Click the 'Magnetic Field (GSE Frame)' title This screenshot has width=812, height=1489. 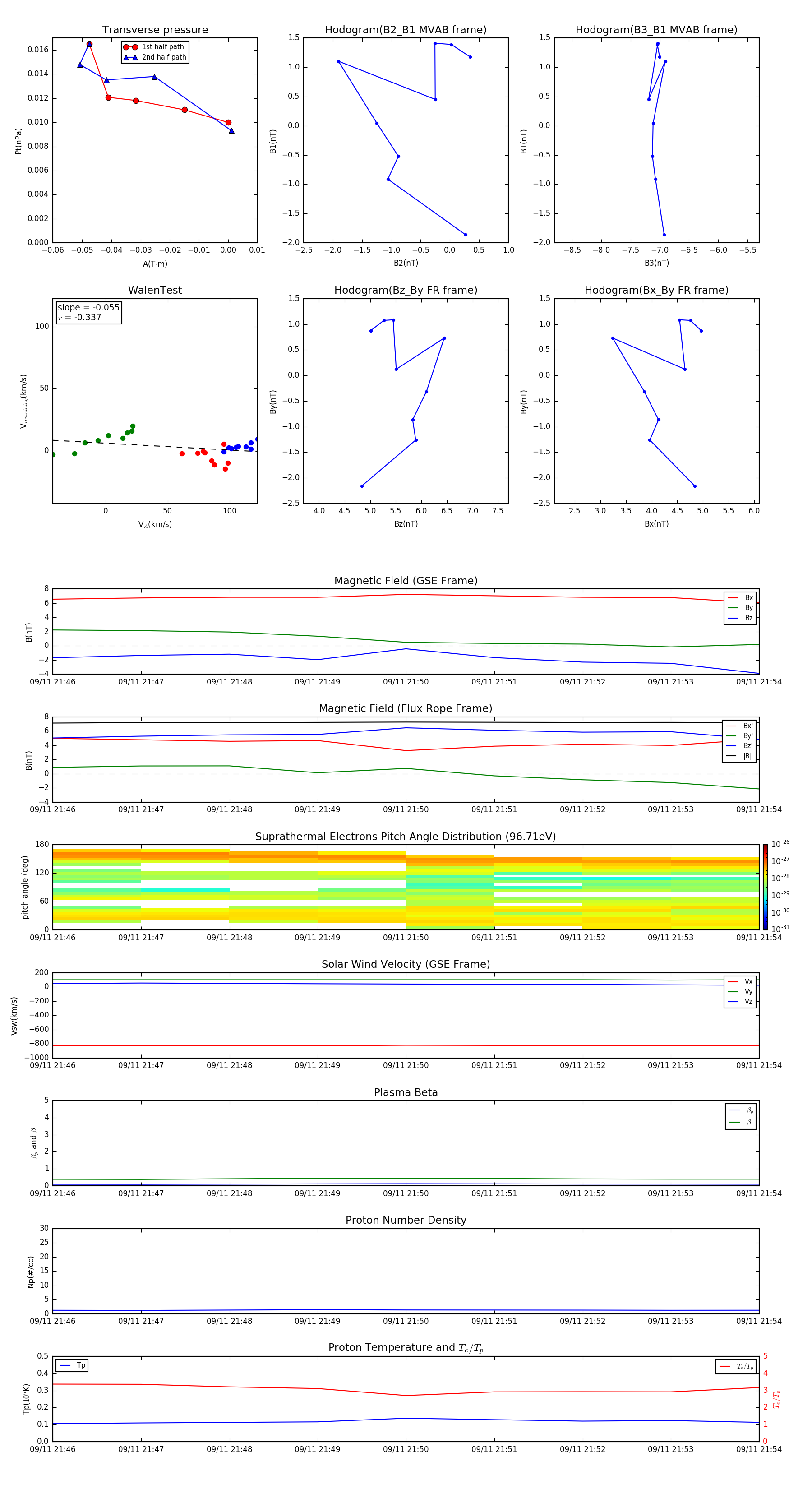coord(406,581)
